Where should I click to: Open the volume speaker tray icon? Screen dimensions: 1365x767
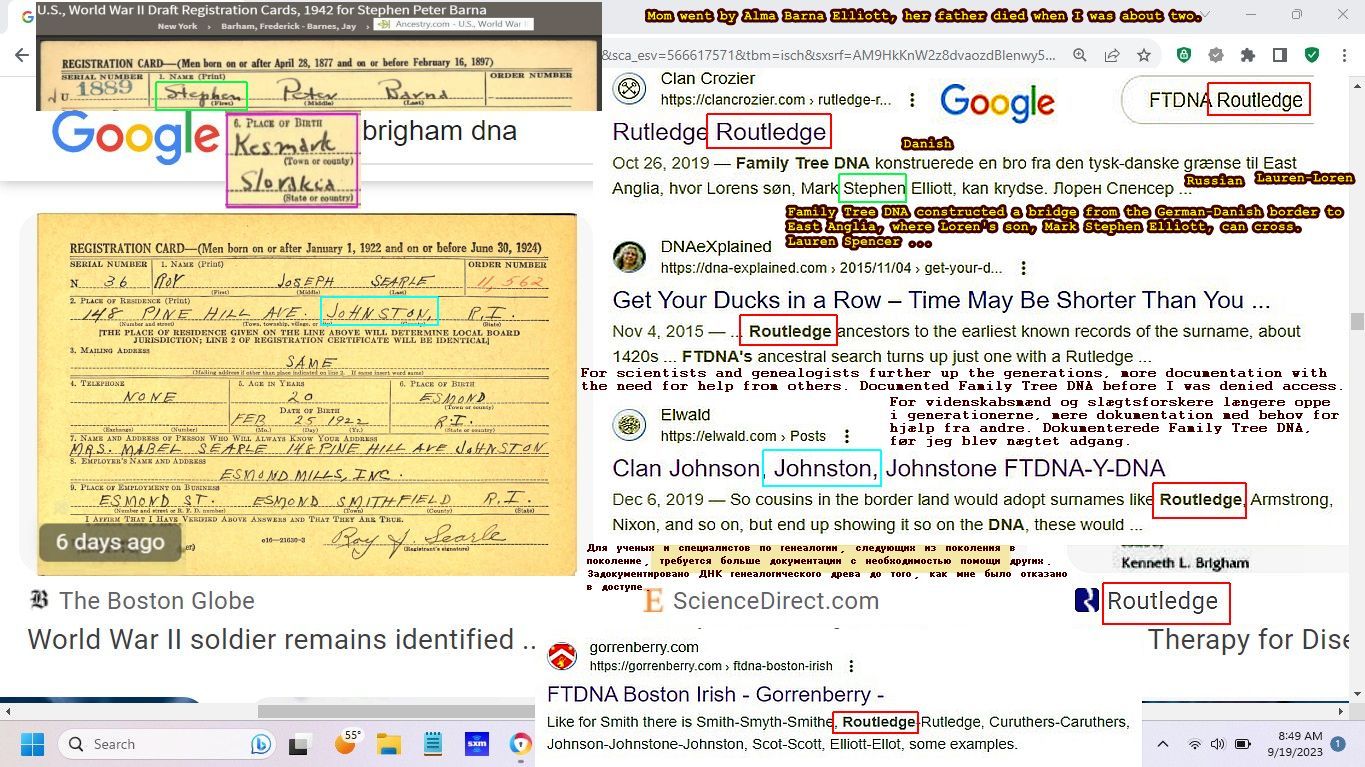point(1217,744)
